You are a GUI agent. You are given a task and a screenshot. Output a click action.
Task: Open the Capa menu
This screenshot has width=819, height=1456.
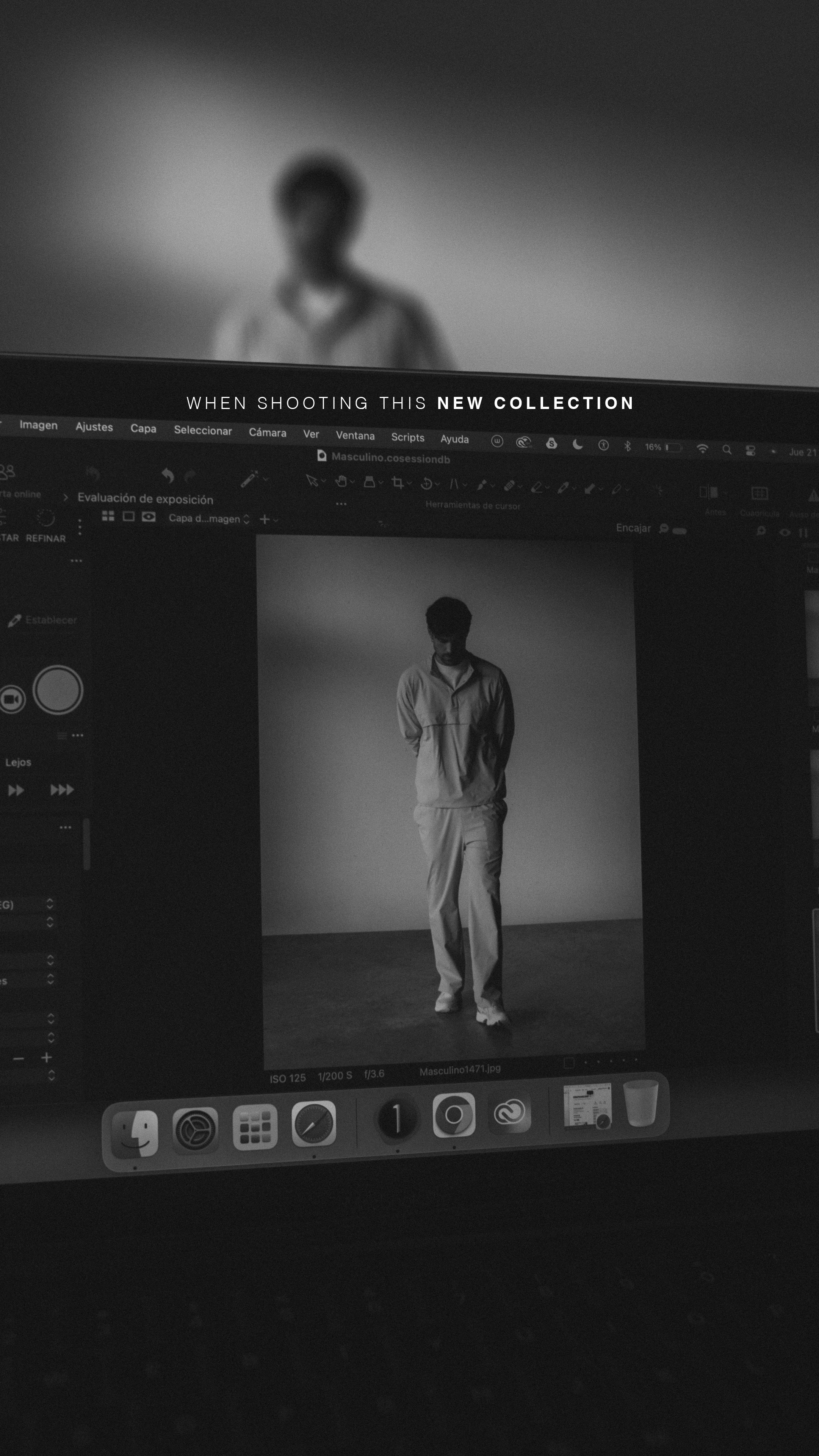[143, 428]
